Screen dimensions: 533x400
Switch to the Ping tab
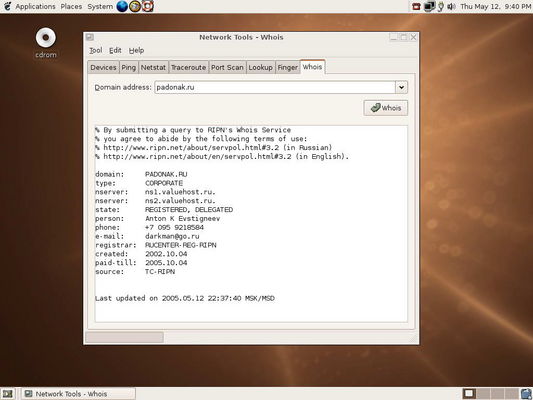pos(128,67)
